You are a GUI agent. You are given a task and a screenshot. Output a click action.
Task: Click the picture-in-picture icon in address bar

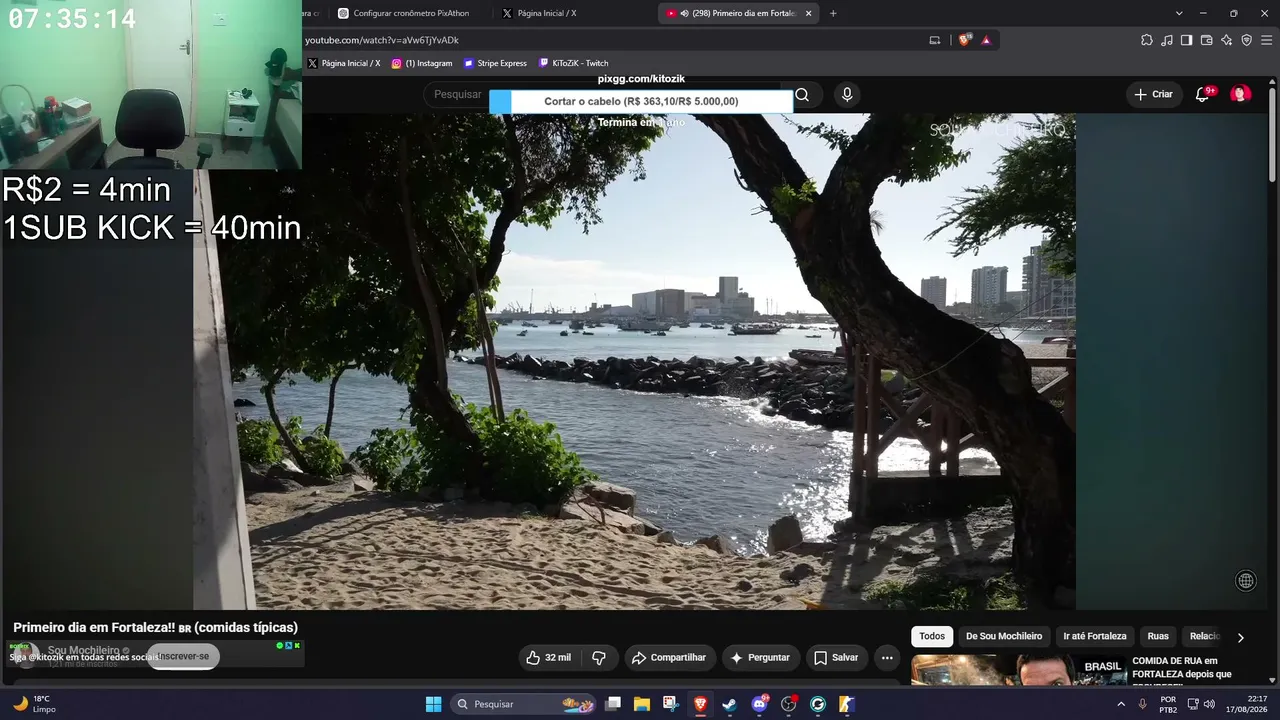pyautogui.click(x=935, y=40)
